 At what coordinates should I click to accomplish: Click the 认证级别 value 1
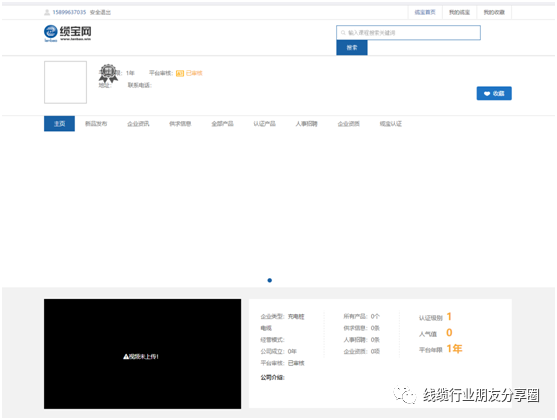tap(449, 317)
